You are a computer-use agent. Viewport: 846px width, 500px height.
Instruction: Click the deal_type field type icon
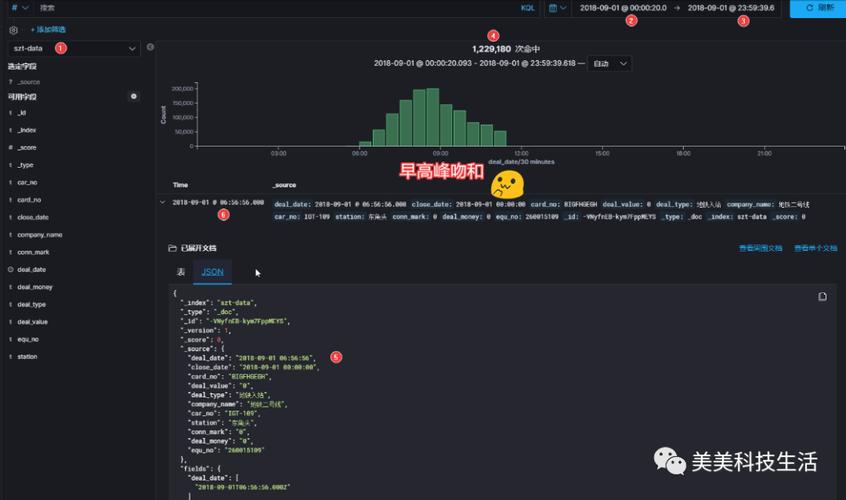click(10, 304)
